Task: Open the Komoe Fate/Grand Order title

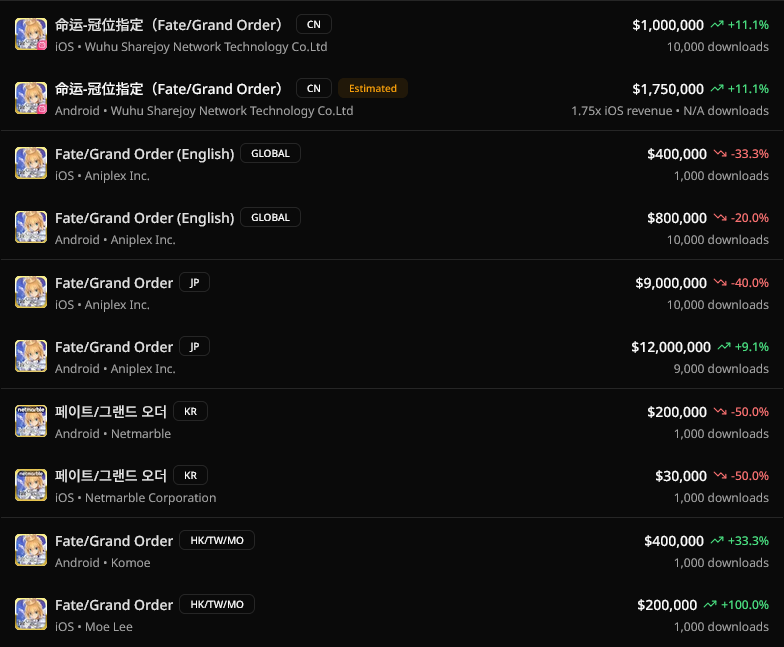Action: pyautogui.click(x=114, y=541)
